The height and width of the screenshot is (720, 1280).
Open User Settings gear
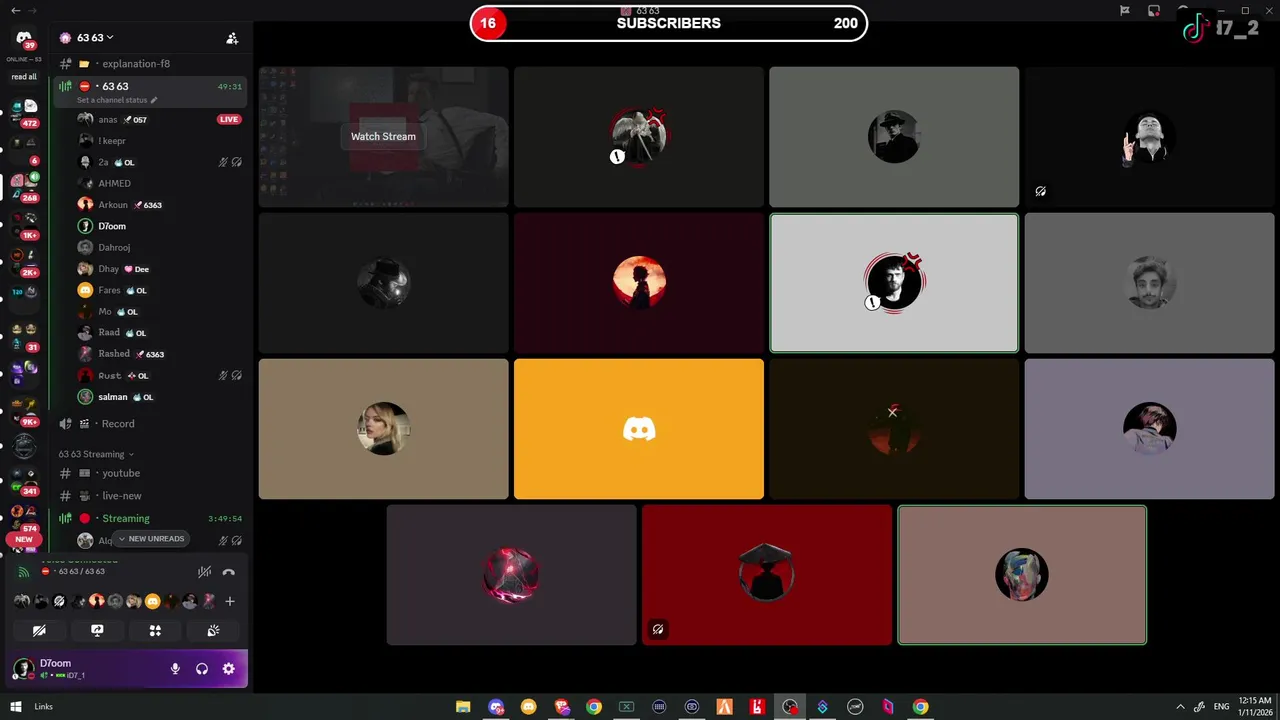[229, 669]
